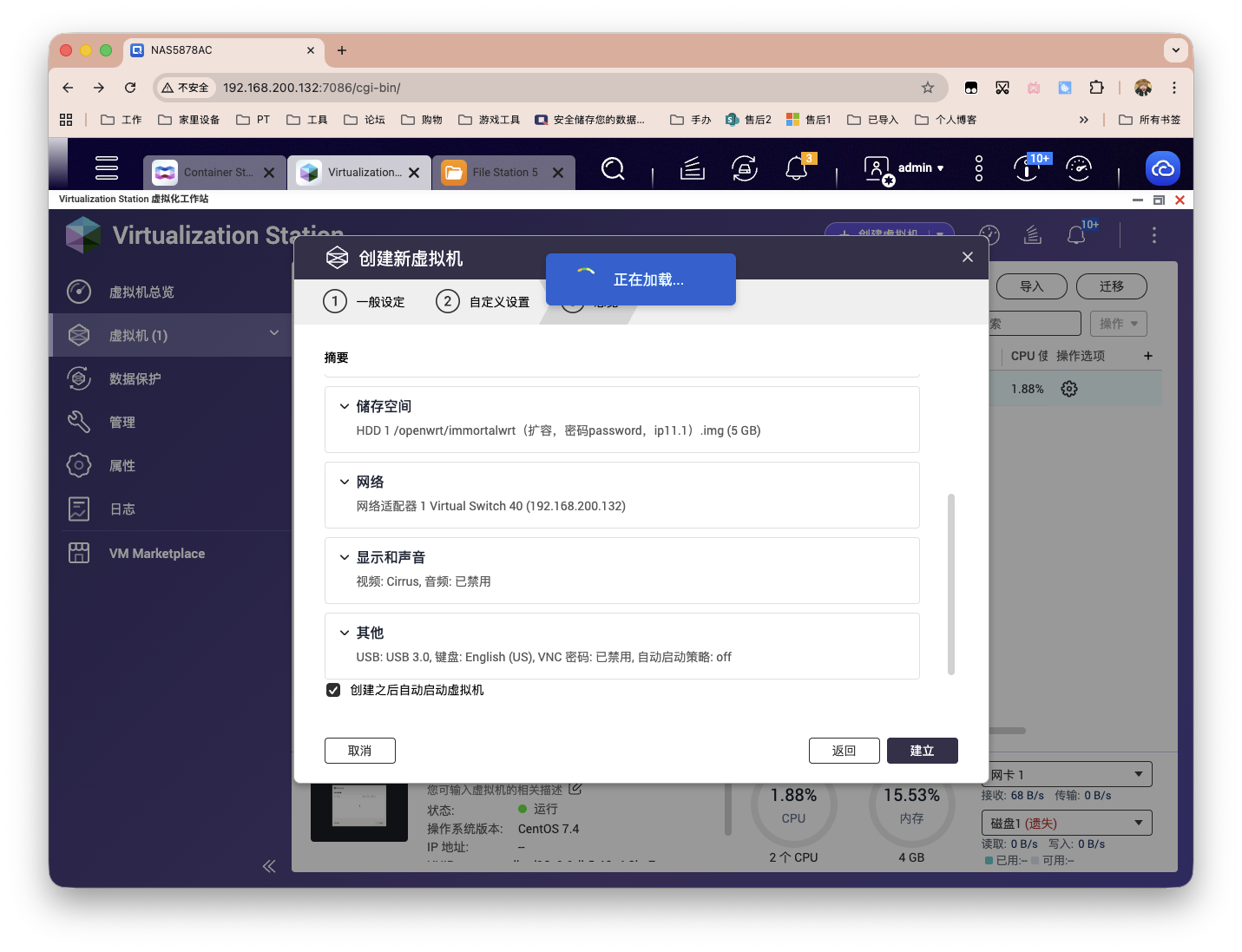1242x952 pixels.
Task: Click 返回 to go back a step
Action: point(844,750)
